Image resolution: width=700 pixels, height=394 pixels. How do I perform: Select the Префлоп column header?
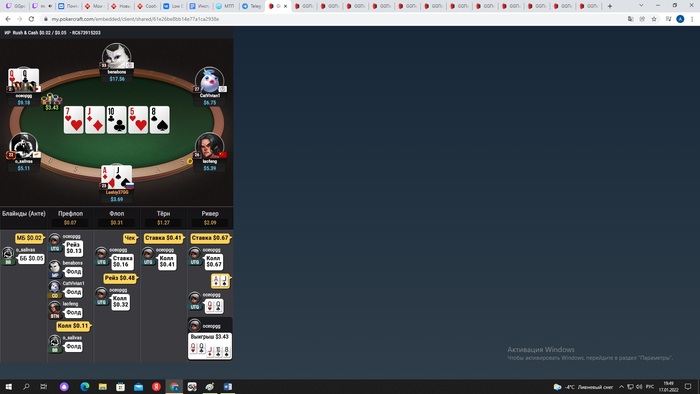[x=70, y=214]
